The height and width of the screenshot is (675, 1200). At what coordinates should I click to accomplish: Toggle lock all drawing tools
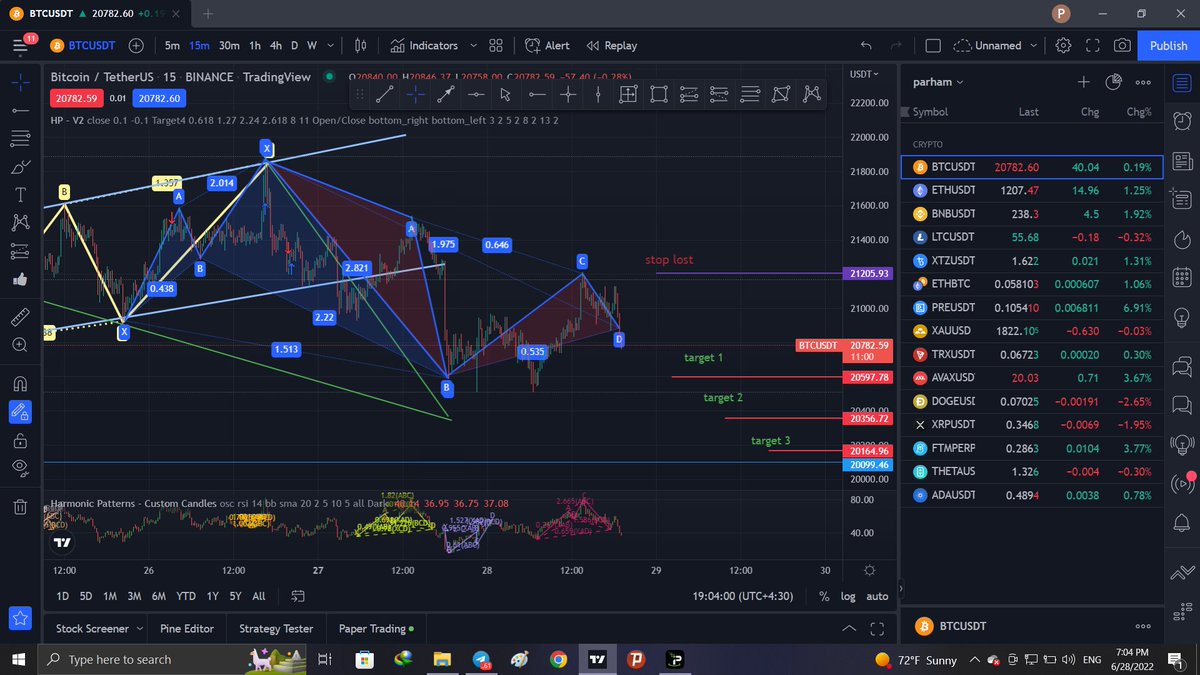click(20, 440)
